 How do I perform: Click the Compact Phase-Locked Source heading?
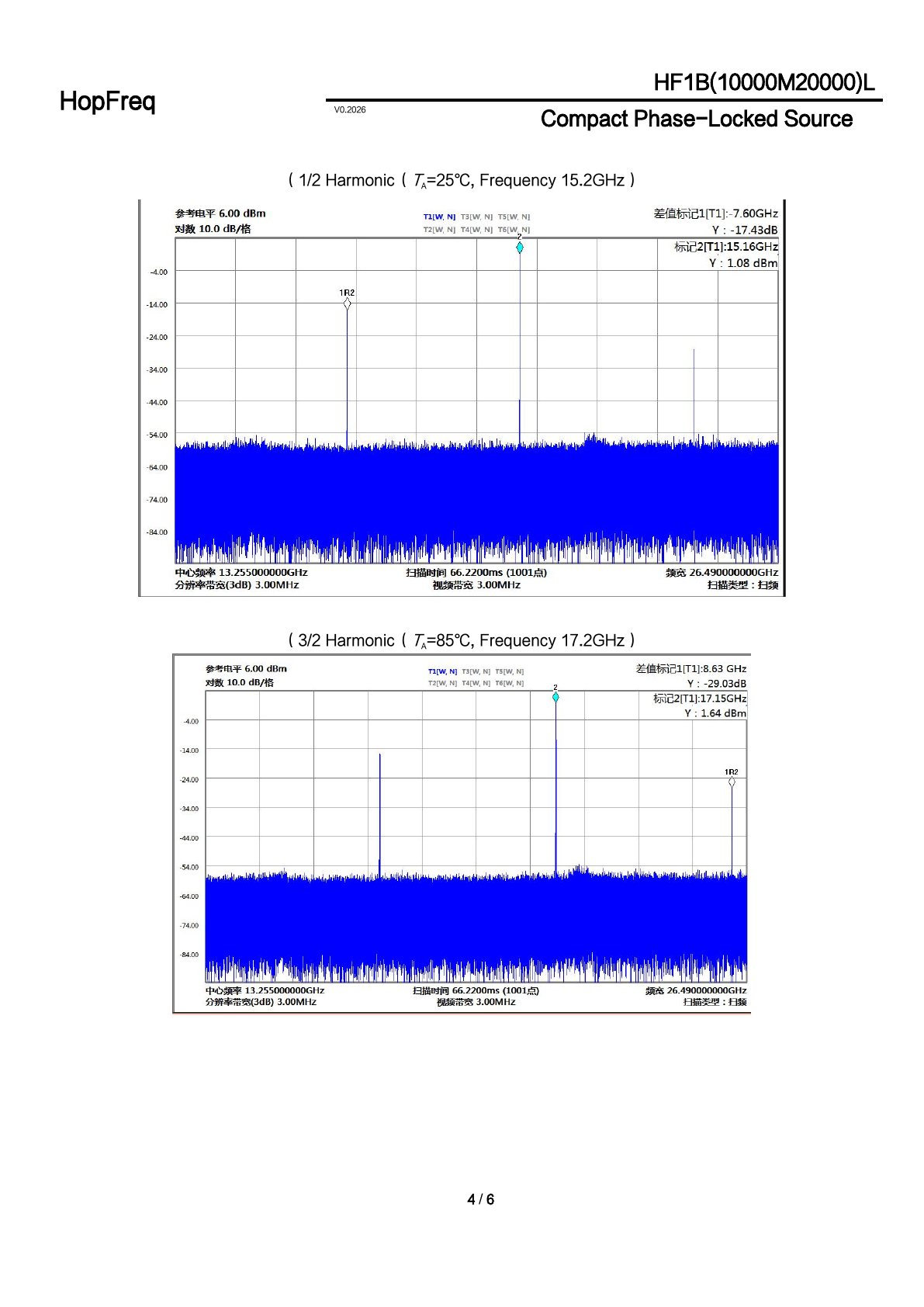(x=696, y=119)
